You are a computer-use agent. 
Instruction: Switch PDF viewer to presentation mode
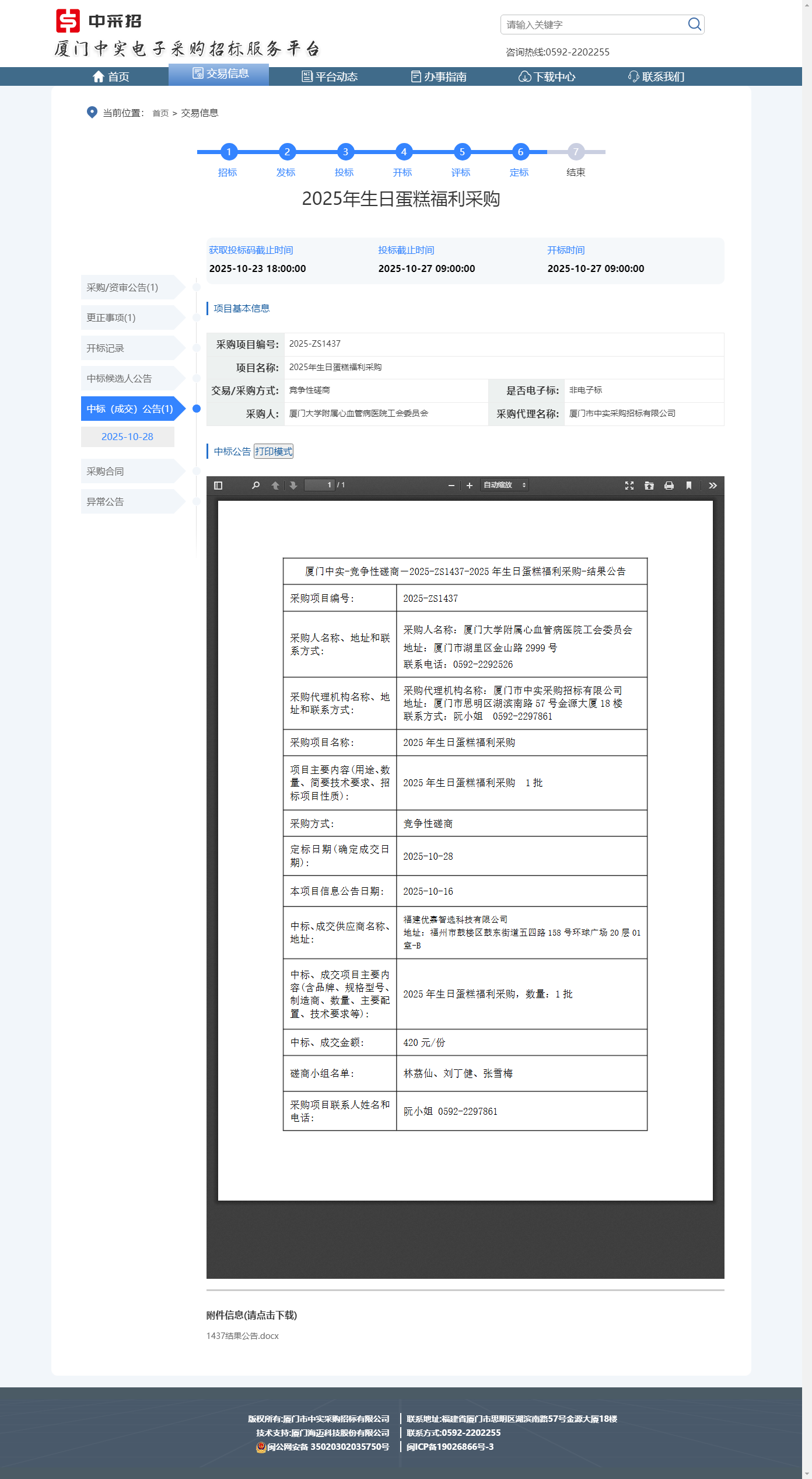[629, 485]
